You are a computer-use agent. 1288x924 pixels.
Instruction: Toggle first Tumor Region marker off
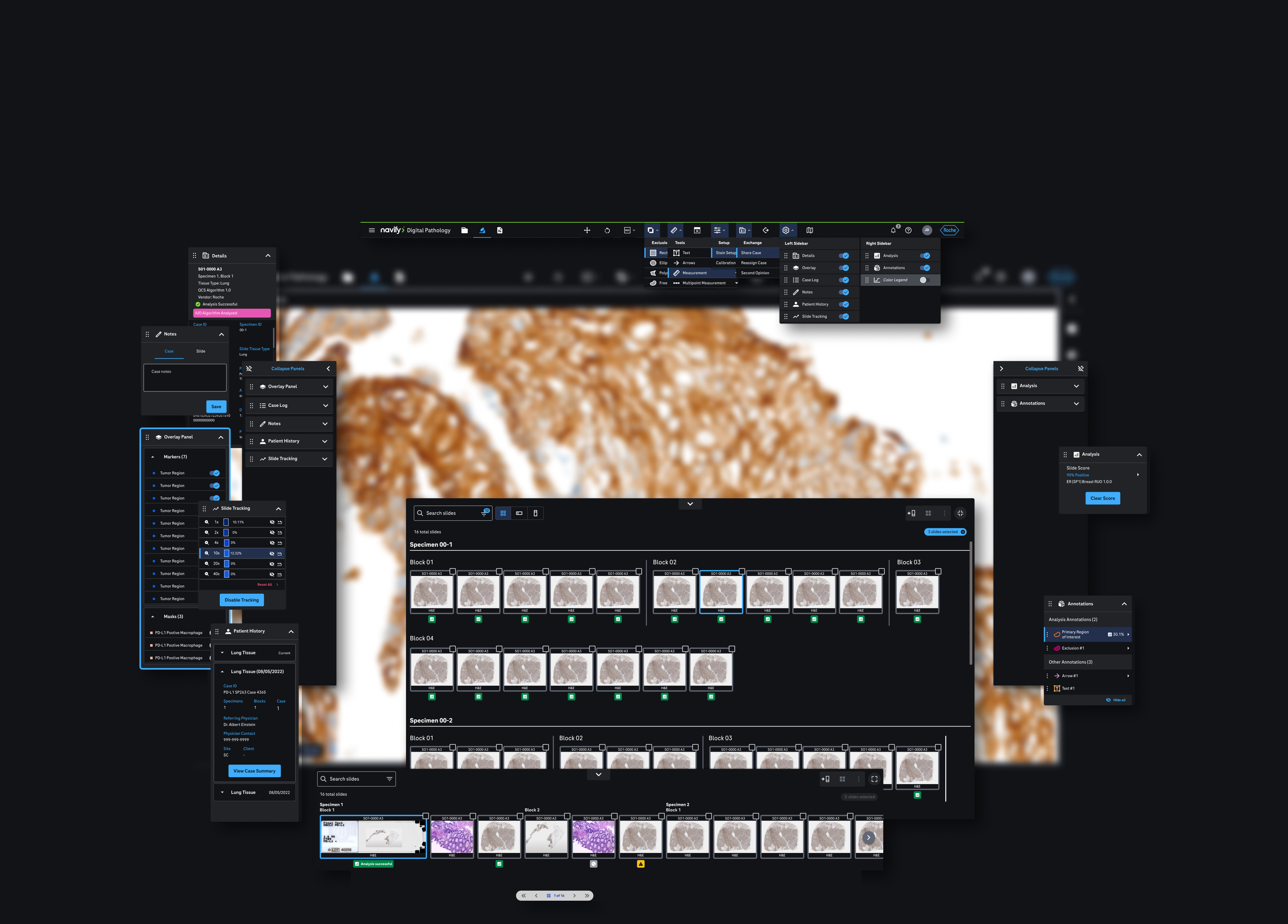click(x=215, y=473)
